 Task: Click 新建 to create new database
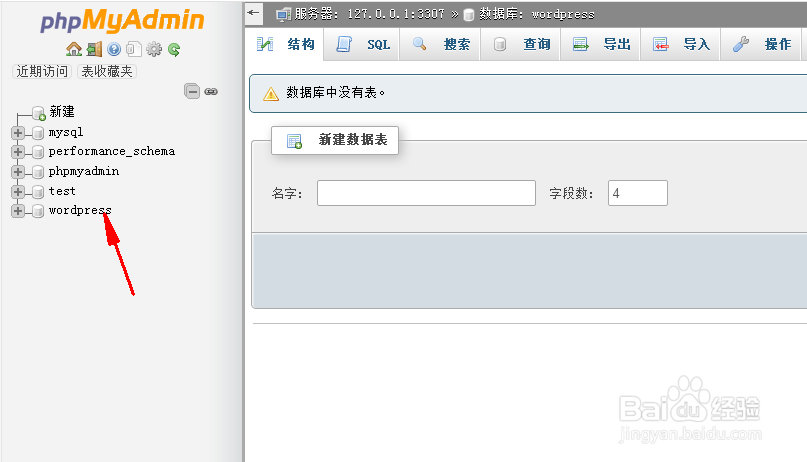click(62, 112)
